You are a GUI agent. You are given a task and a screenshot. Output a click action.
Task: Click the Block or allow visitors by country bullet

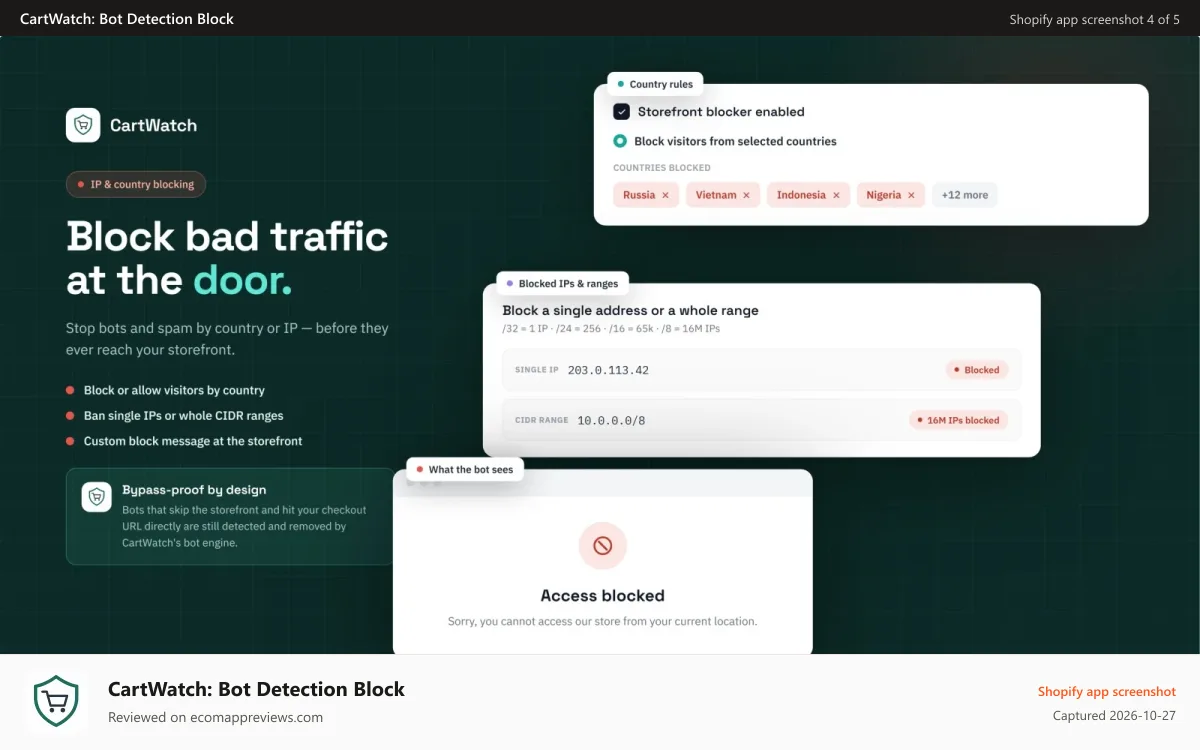click(x=174, y=390)
